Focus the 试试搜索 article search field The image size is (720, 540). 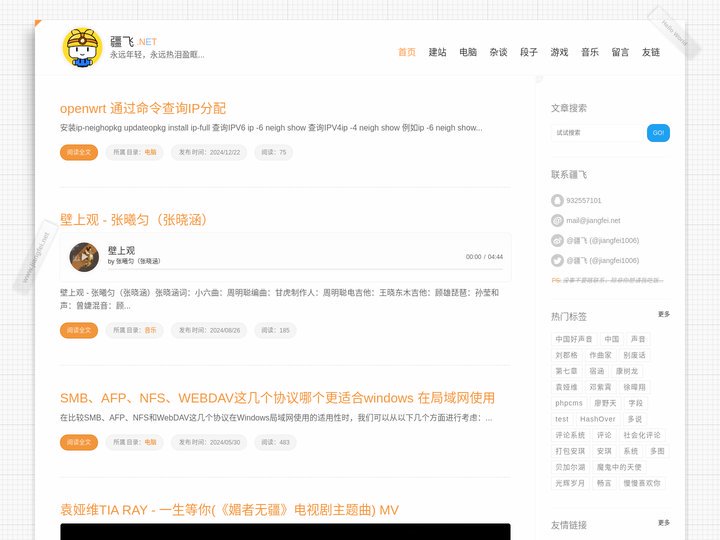pyautogui.click(x=597, y=133)
